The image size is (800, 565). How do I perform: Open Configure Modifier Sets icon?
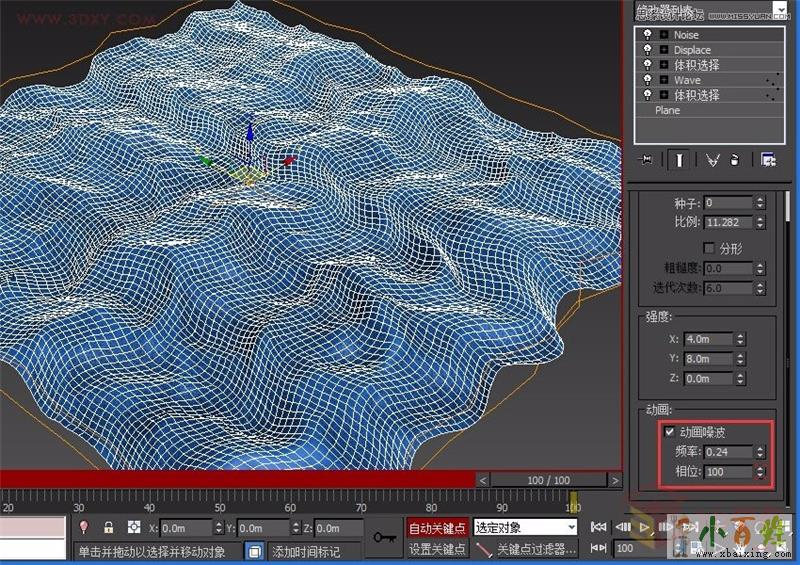tap(768, 160)
